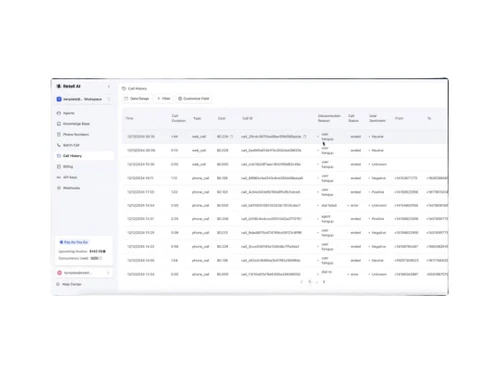The height and width of the screenshot is (375, 500).
Task: Click the Call ID column header
Action: (x=247, y=118)
